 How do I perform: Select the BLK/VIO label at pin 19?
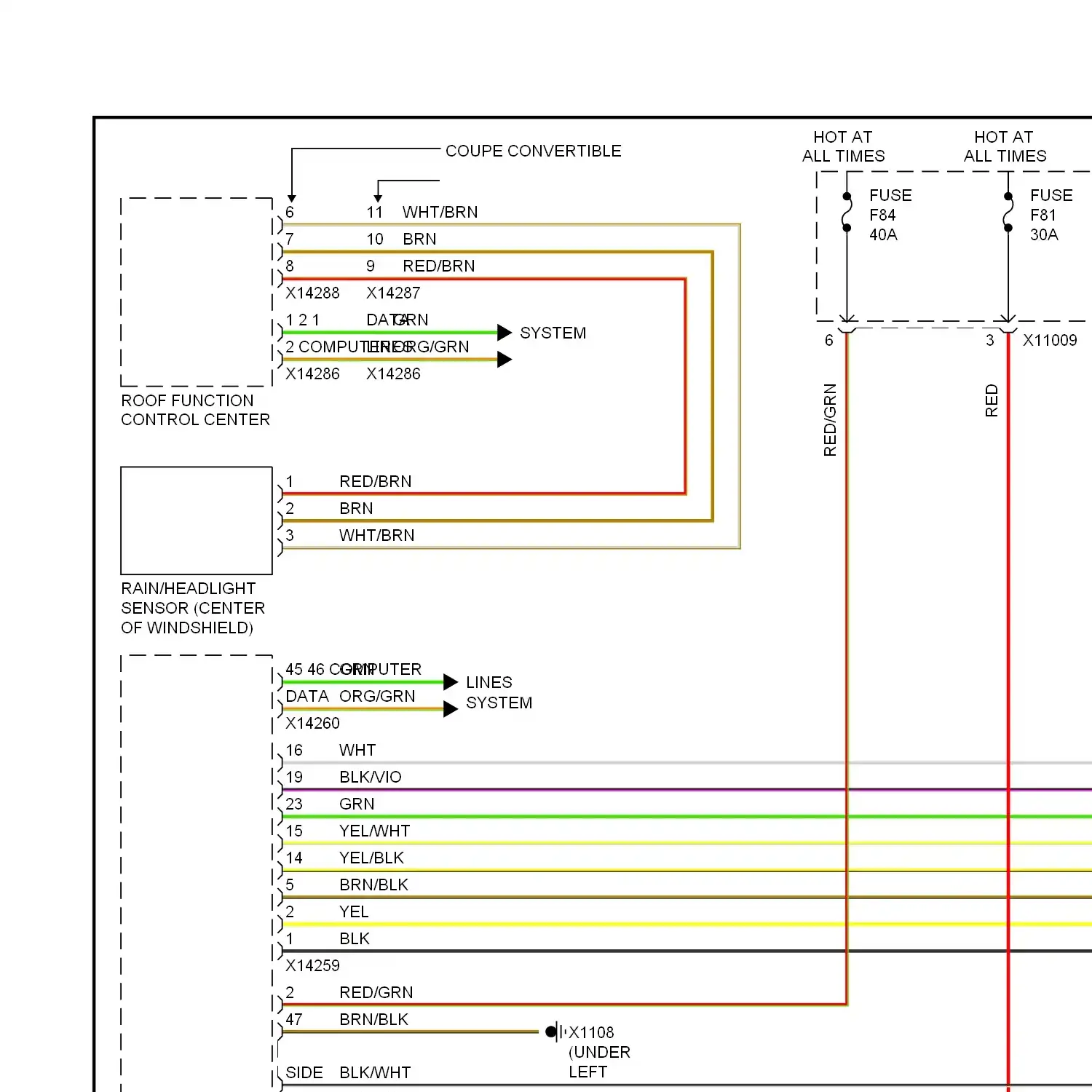(x=371, y=777)
